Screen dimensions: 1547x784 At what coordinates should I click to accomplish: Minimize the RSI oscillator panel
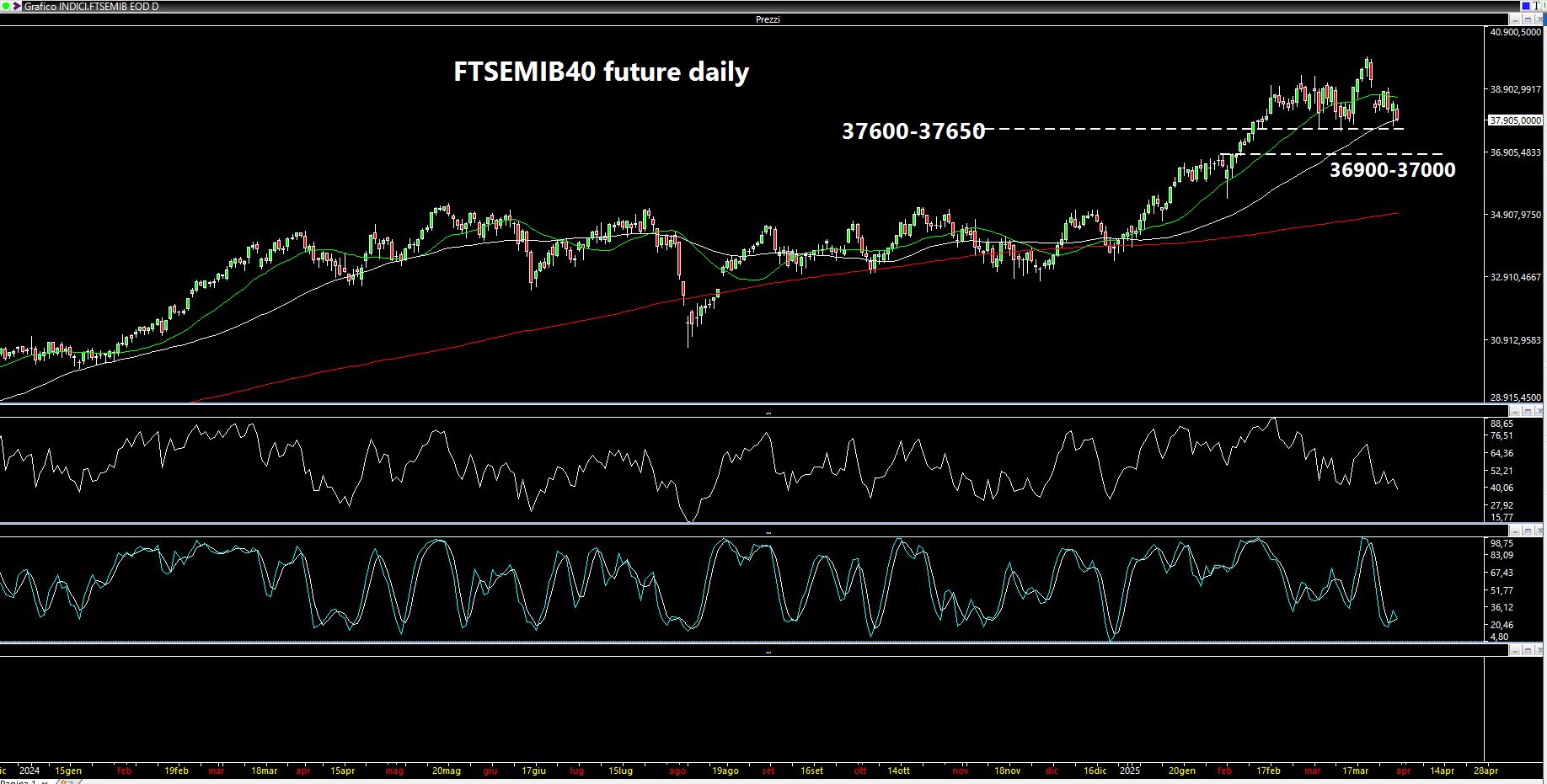click(x=1515, y=412)
